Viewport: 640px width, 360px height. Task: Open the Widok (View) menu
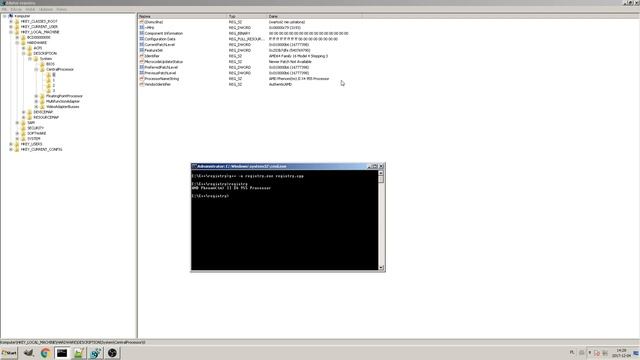[x=30, y=9]
